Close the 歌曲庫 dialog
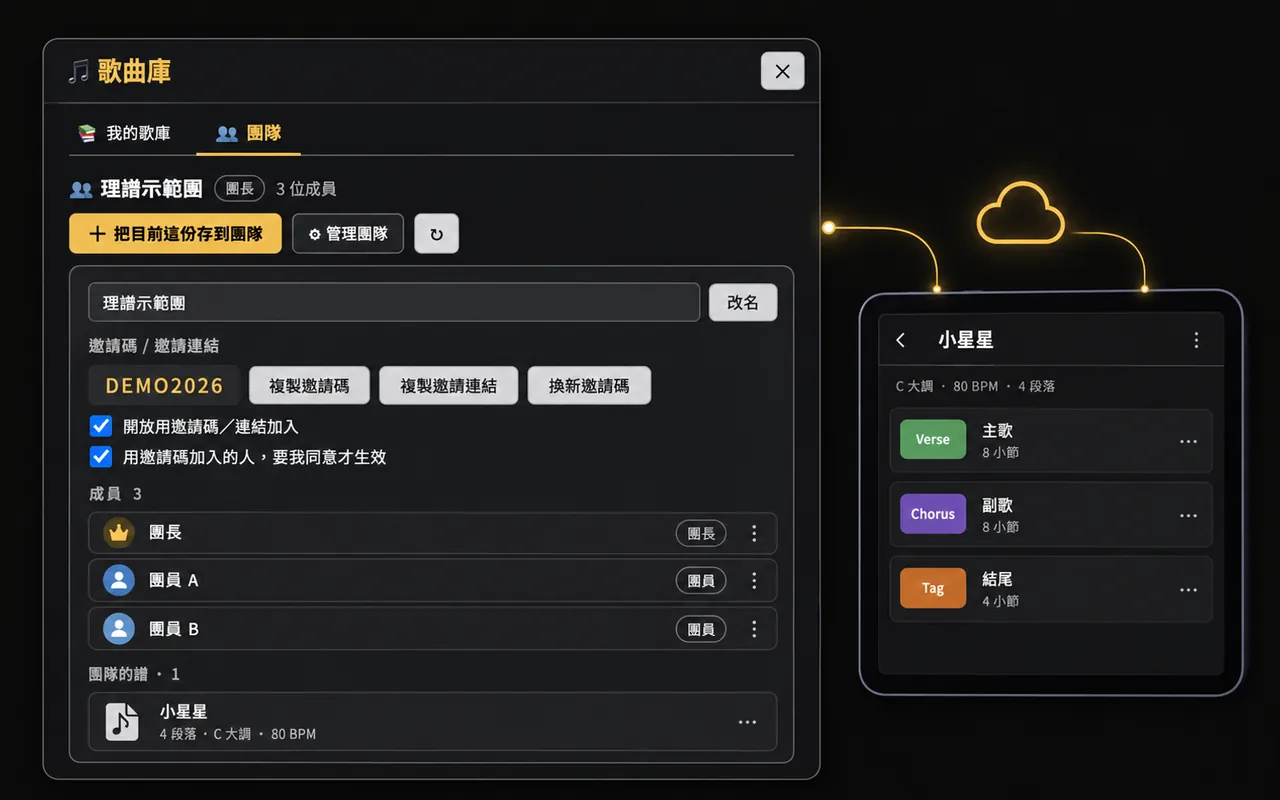Image resolution: width=1280 pixels, height=800 pixels. click(x=782, y=71)
